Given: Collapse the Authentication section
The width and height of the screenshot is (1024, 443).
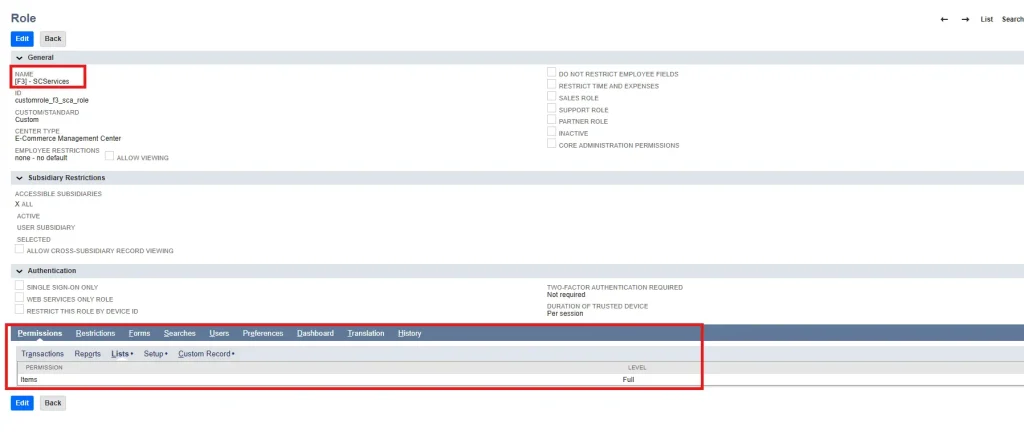Looking at the screenshot, I should point(20,271).
